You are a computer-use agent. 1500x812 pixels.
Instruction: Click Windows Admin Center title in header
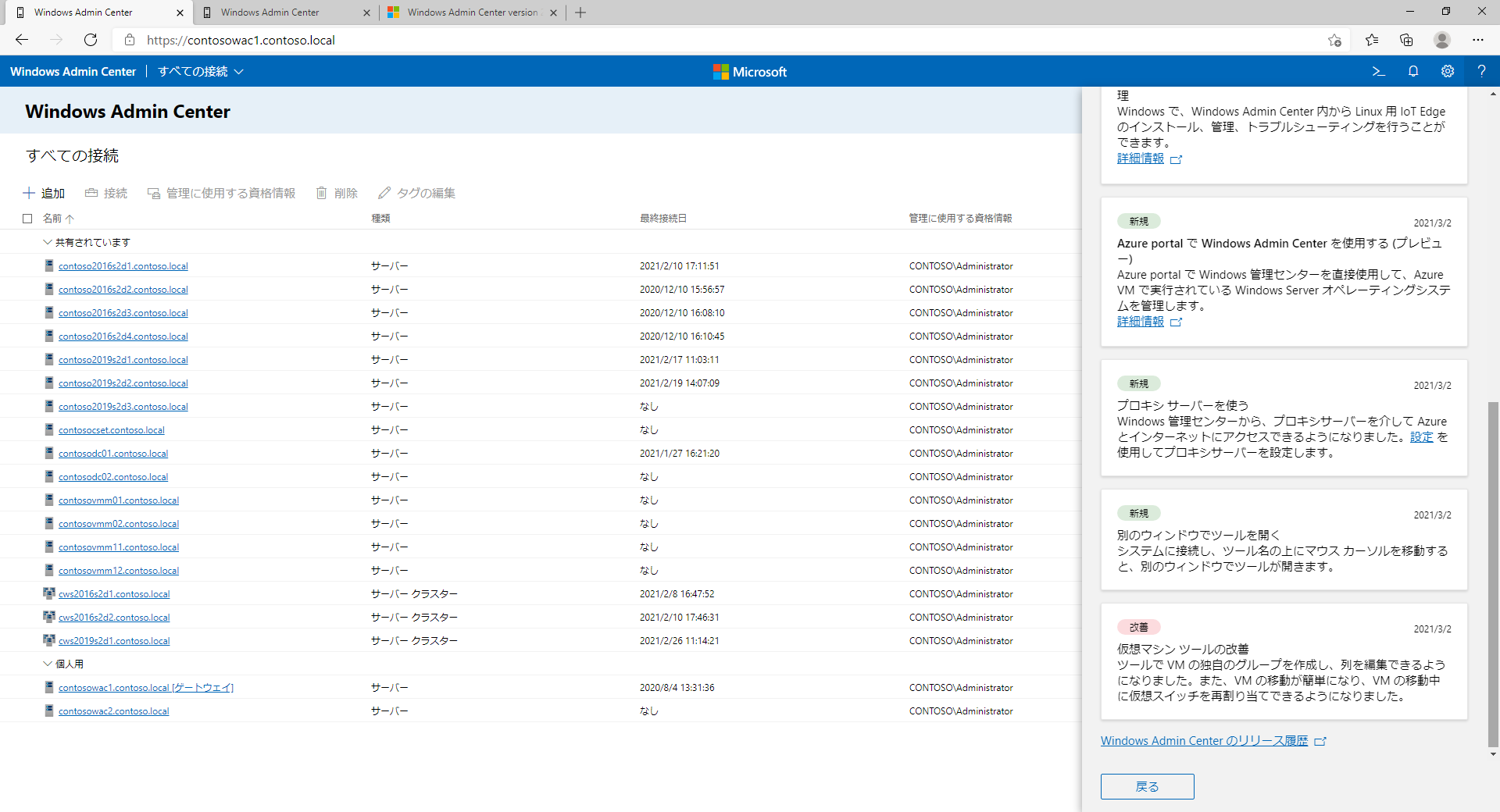pyautogui.click(x=73, y=71)
